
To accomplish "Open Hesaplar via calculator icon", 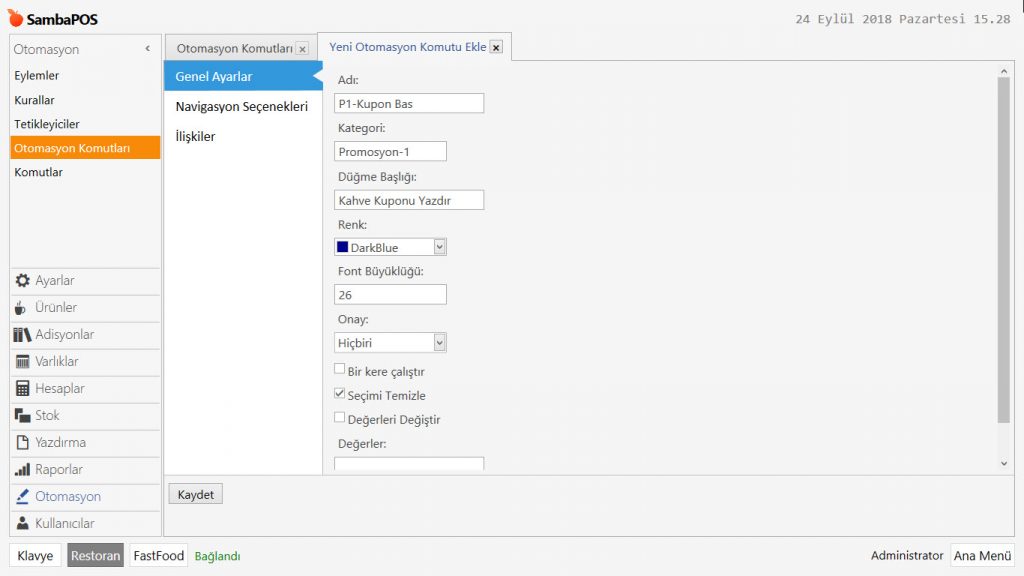I will [x=24, y=389].
